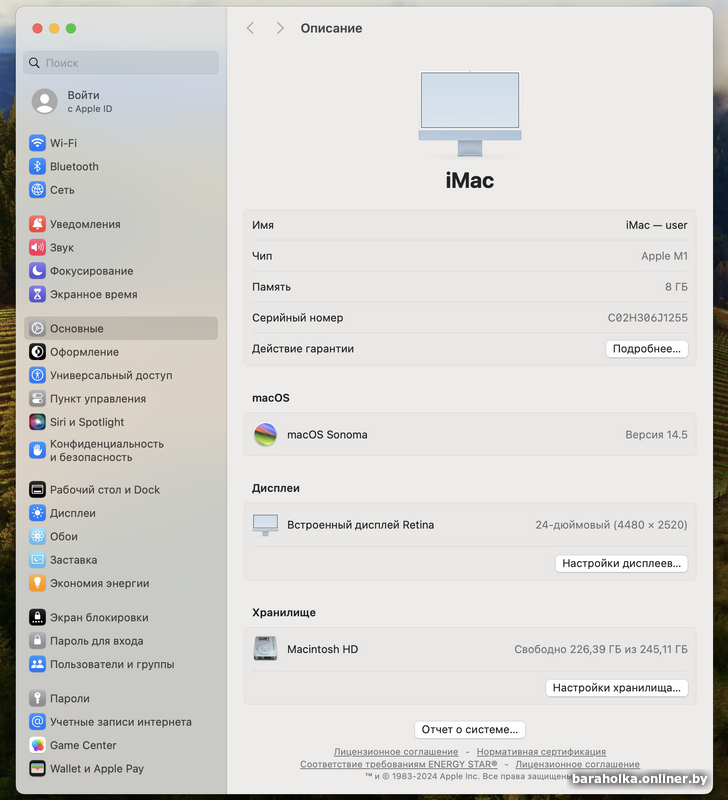Open Экран блокировки lock icon
This screenshot has width=728, height=800.
[x=37, y=617]
